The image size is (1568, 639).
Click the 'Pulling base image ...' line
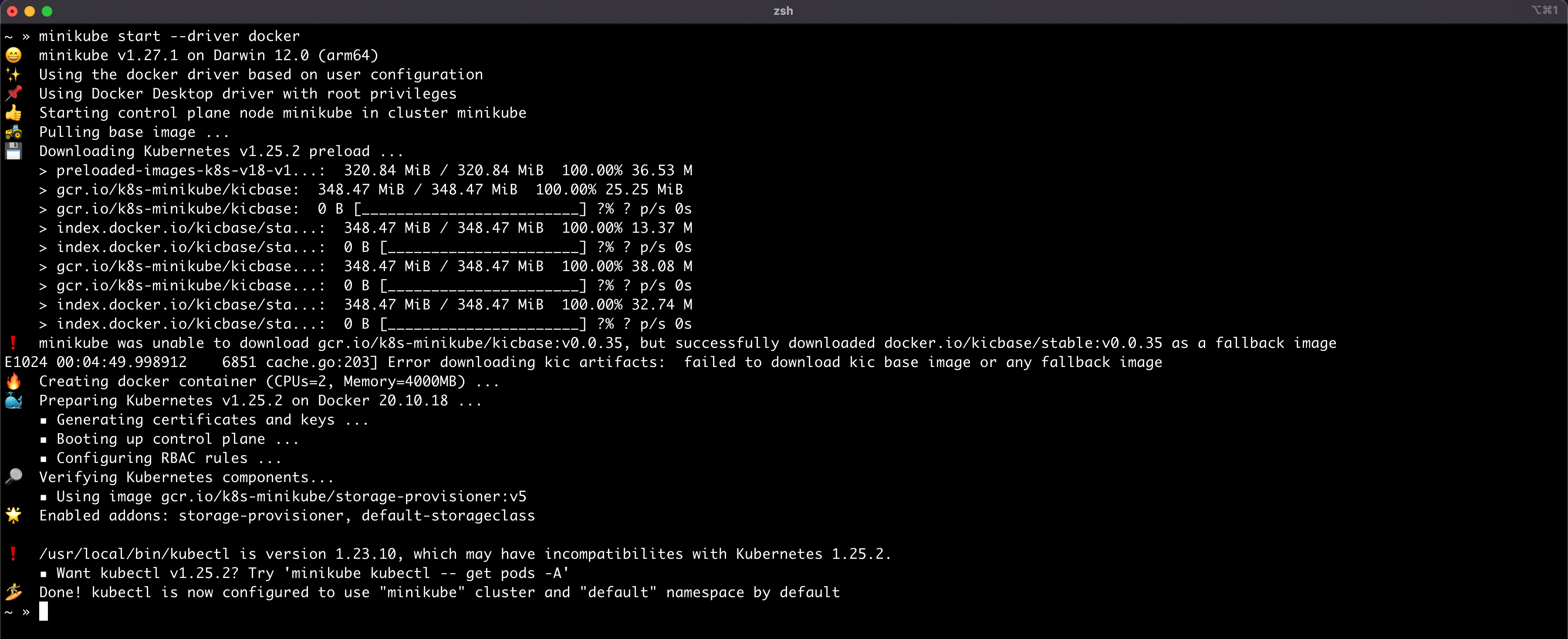point(135,132)
